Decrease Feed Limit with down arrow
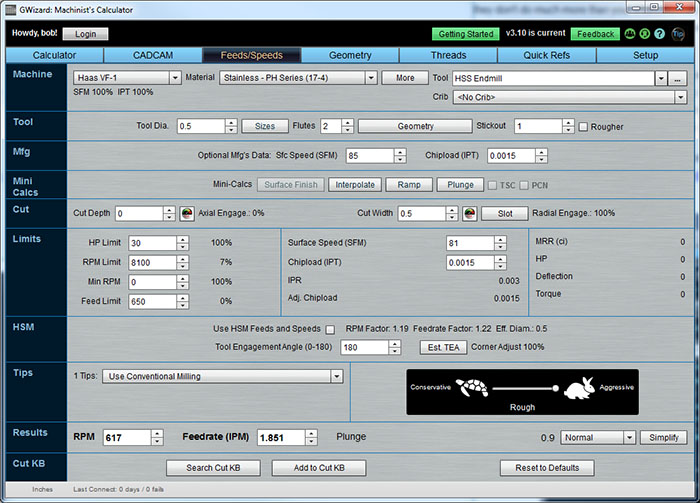700x503 pixels. [x=182, y=305]
